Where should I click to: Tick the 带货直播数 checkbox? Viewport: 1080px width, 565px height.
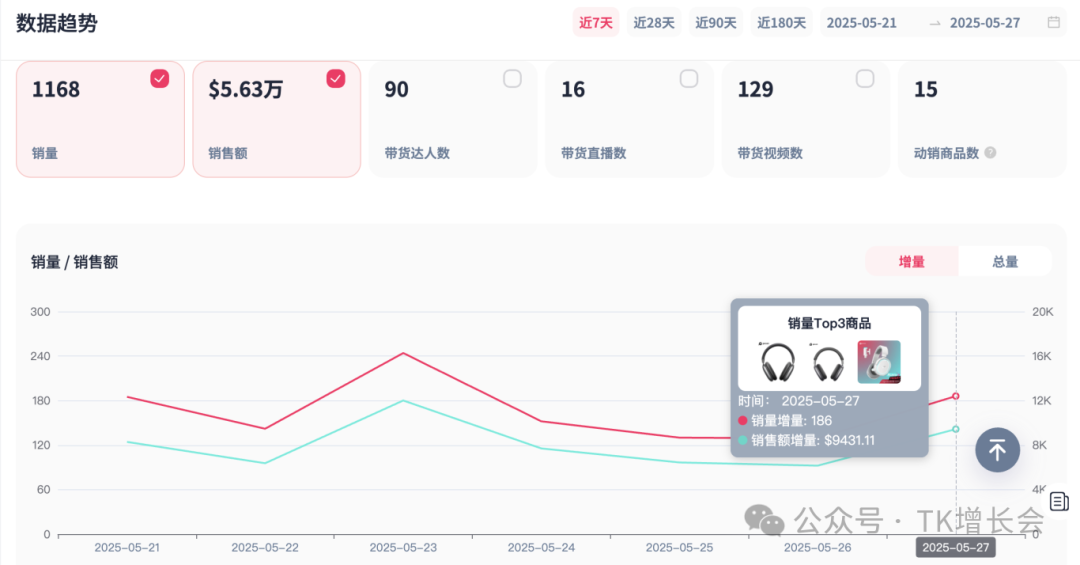pos(689,79)
